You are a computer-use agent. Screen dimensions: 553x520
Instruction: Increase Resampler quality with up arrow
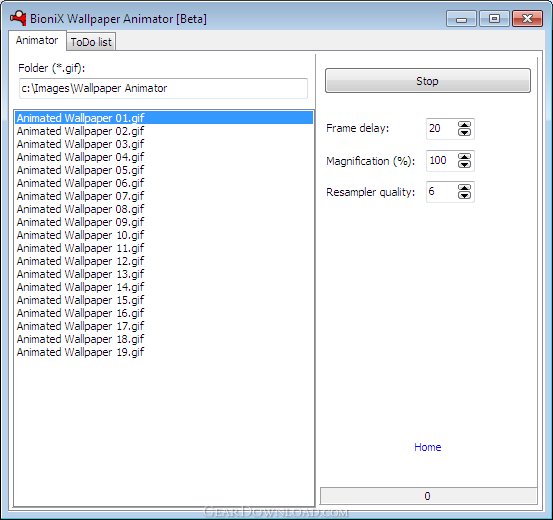464,188
